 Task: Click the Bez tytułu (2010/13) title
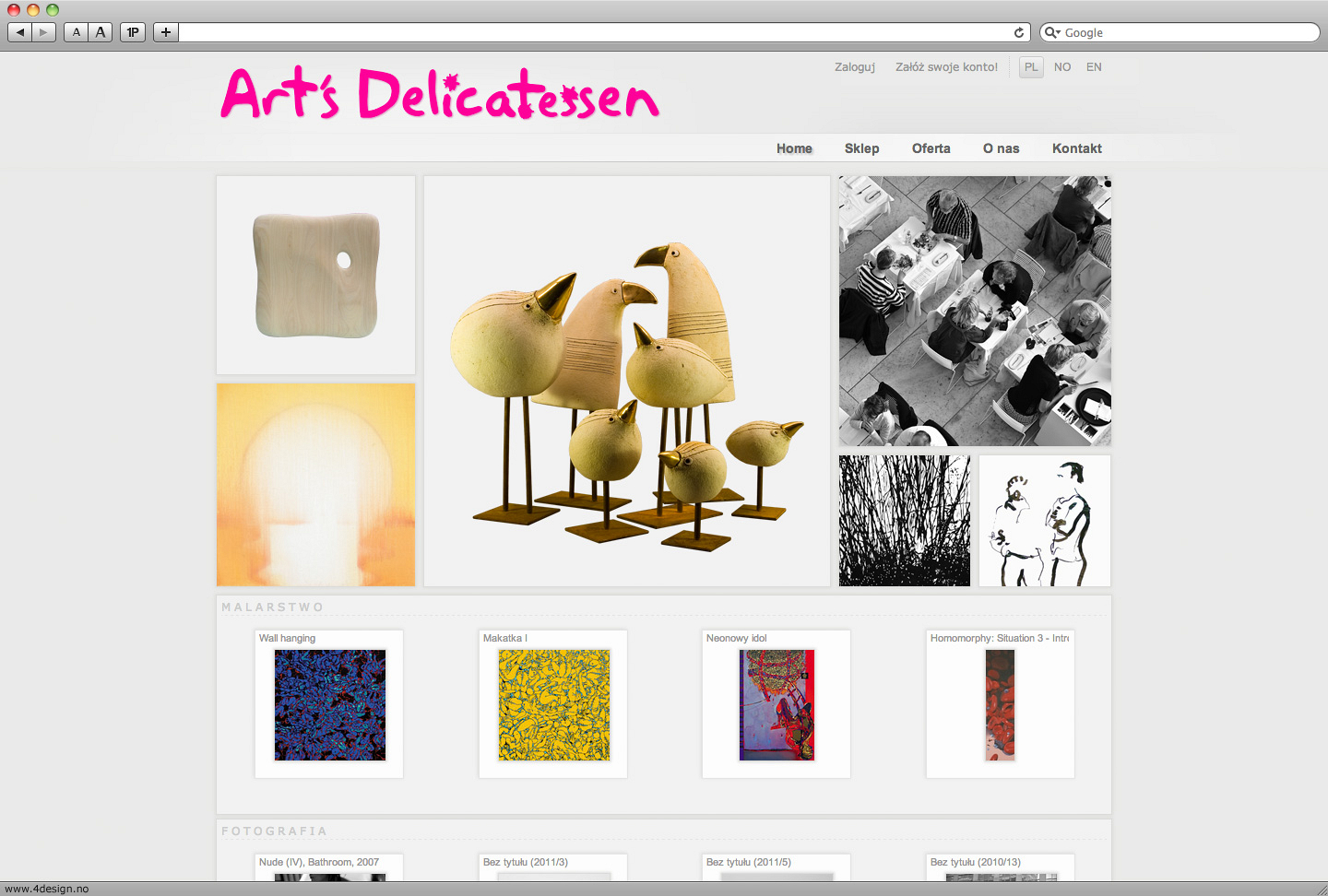pos(976,862)
